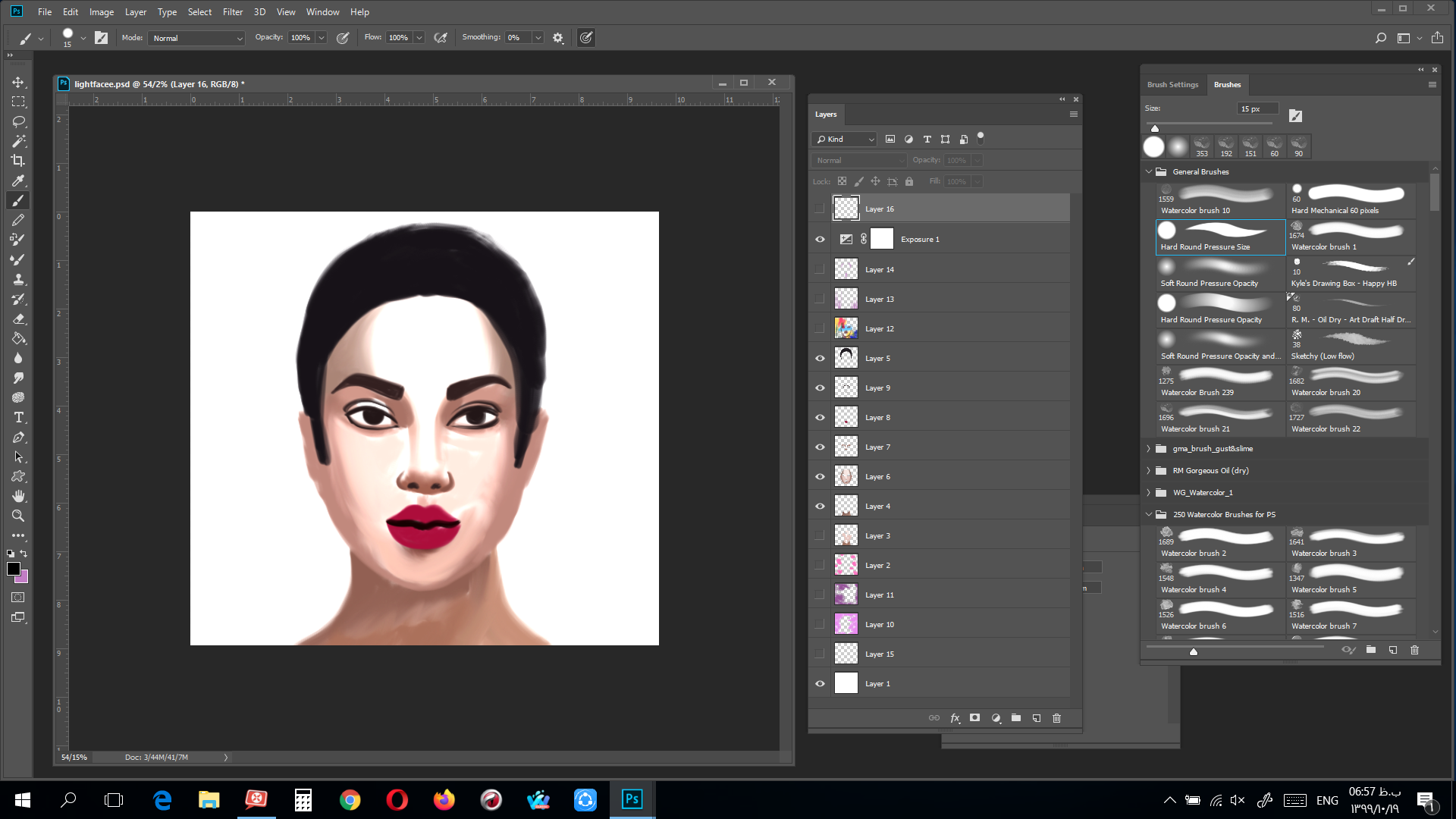Hide Layer 6
This screenshot has width=1456, height=819.
[819, 476]
